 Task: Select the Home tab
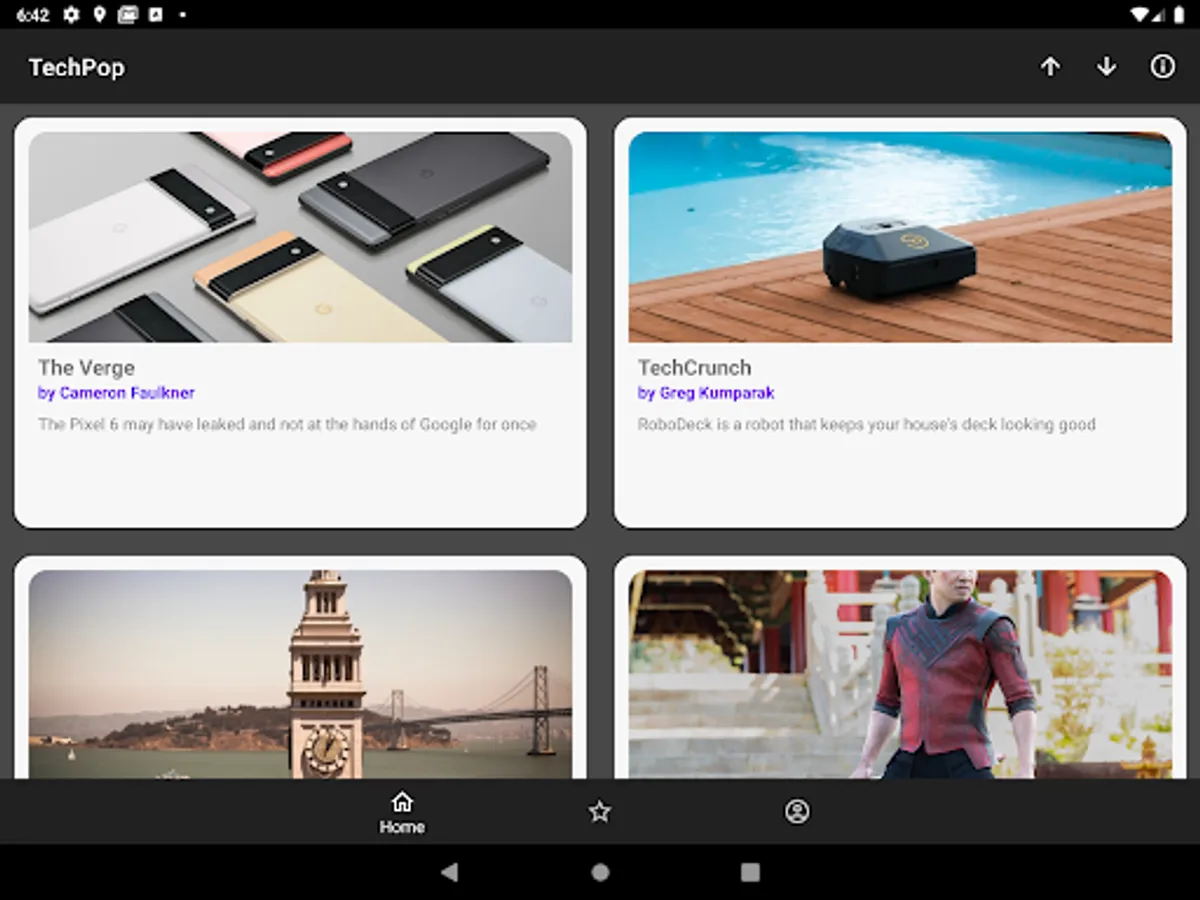click(402, 812)
